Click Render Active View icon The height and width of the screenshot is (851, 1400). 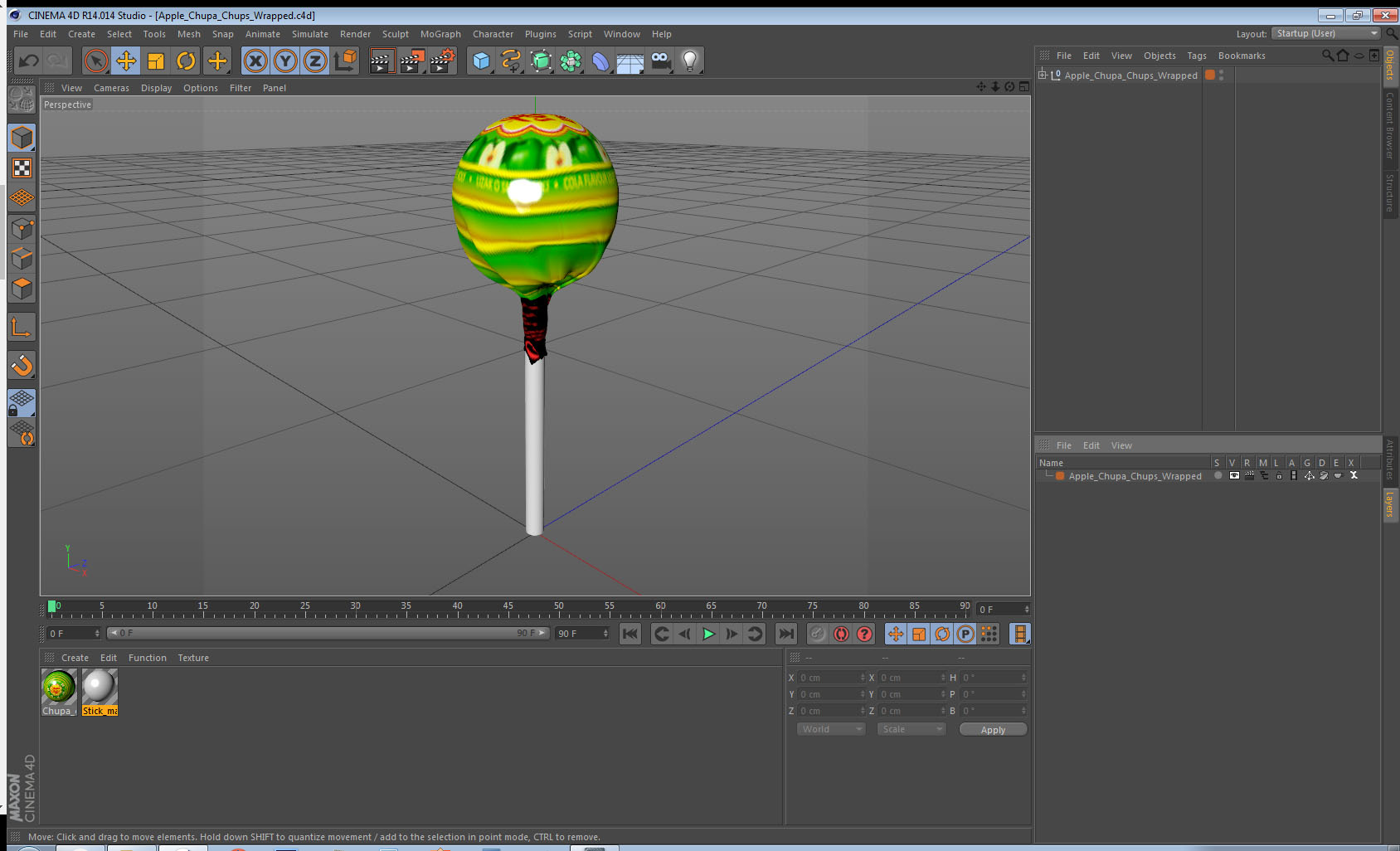coord(382,61)
